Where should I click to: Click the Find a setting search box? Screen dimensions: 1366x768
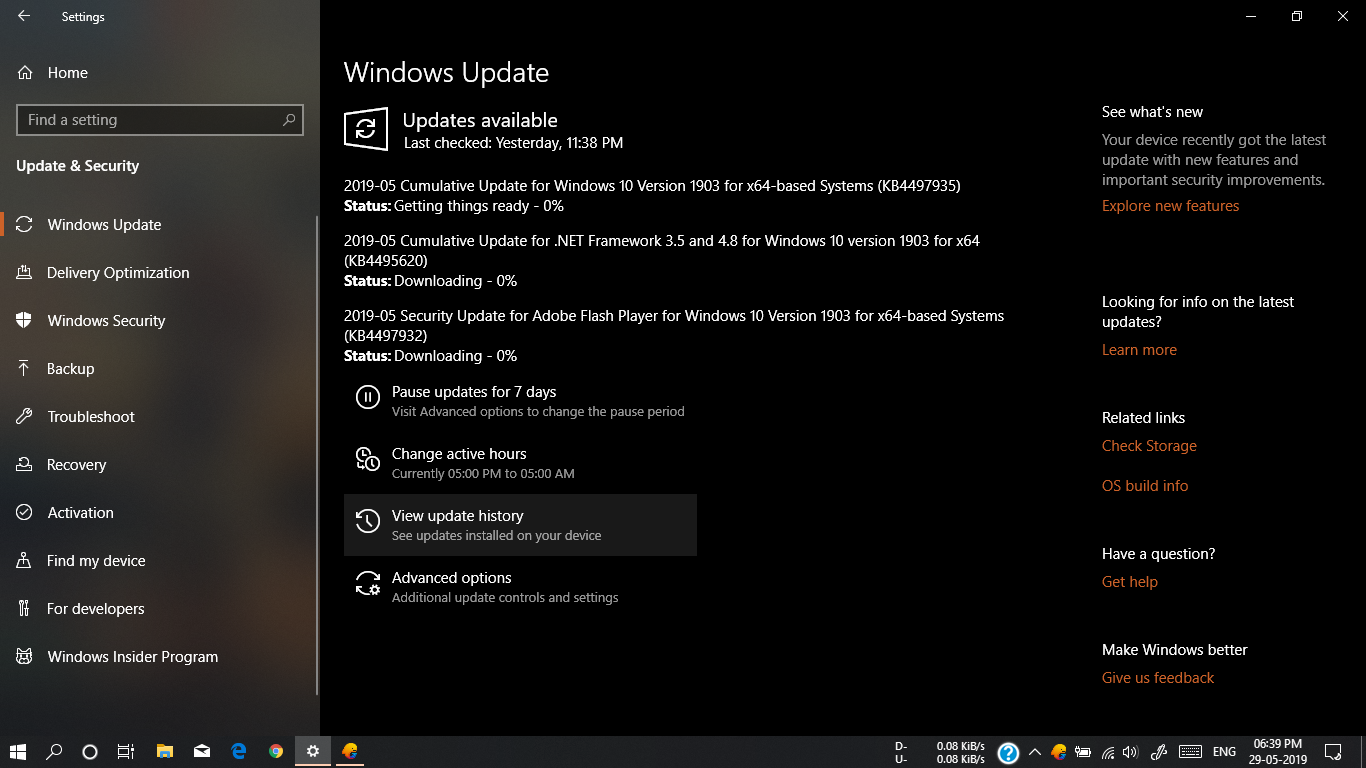(159, 119)
